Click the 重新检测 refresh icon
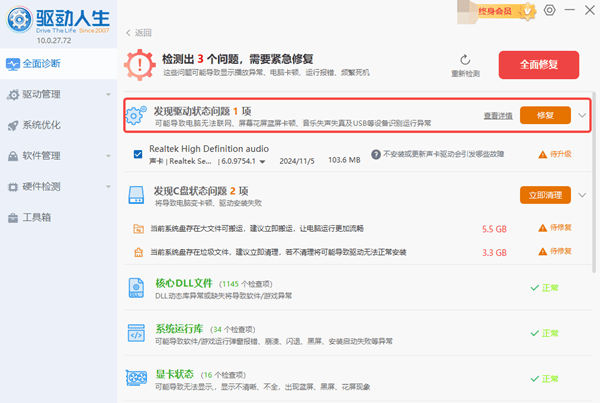The image size is (600, 403). tap(465, 60)
